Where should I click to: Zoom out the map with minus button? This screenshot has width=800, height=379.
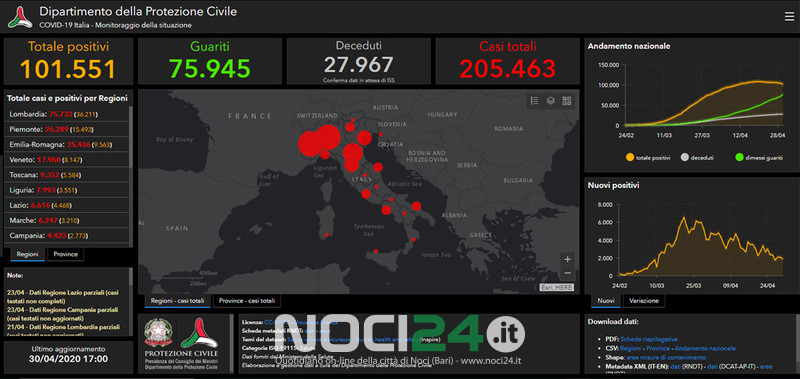pos(567,273)
